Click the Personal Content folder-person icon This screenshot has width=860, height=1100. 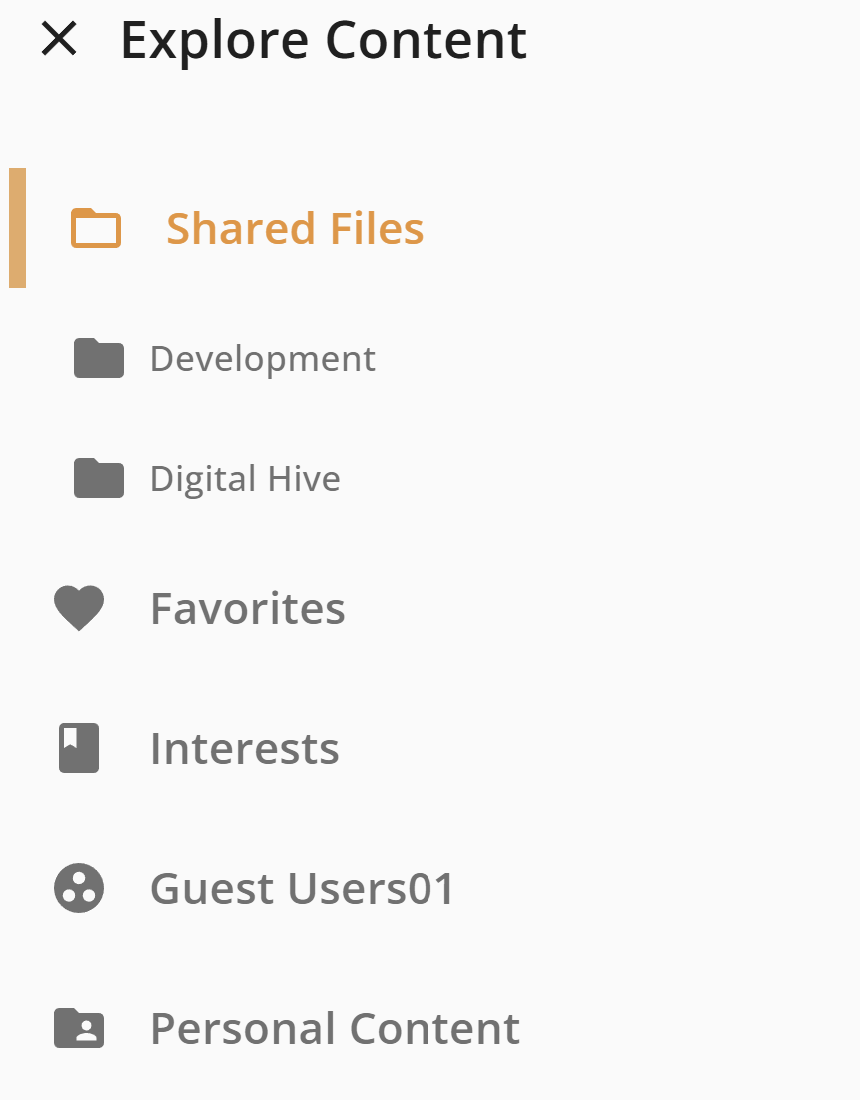pyautogui.click(x=79, y=1028)
